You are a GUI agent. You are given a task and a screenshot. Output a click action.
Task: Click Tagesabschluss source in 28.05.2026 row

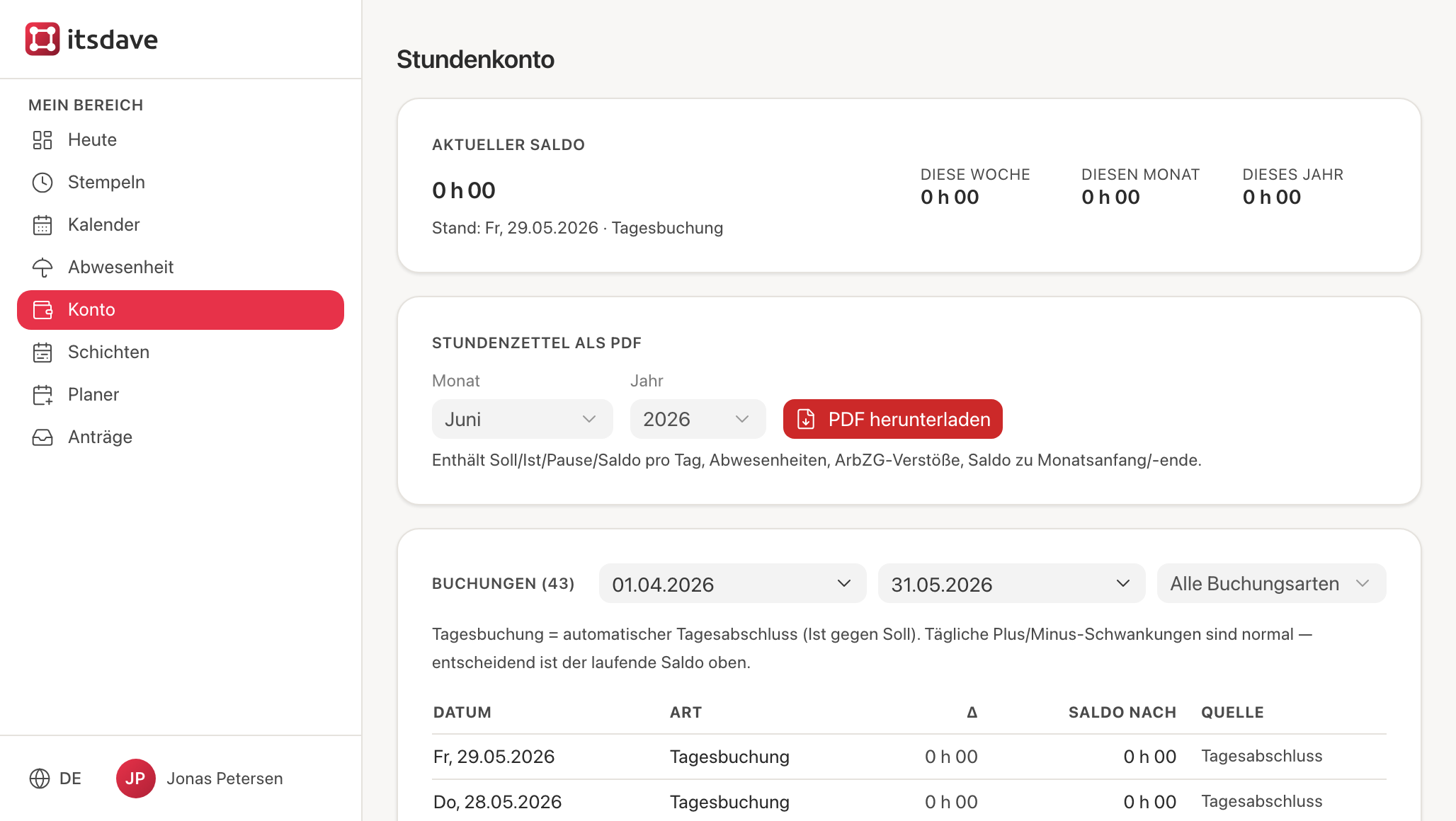point(1262,801)
